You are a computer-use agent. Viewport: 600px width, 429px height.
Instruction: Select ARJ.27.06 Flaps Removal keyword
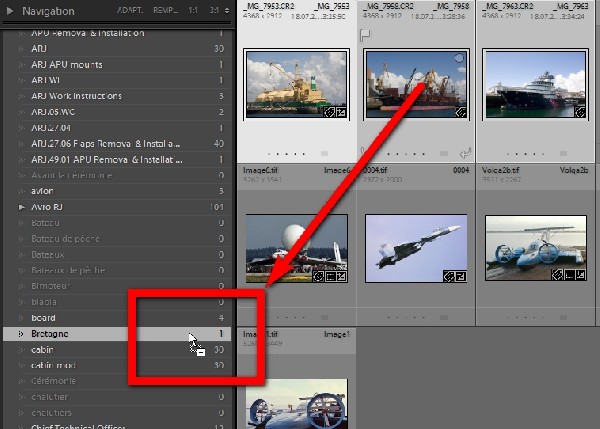click(x=105, y=144)
